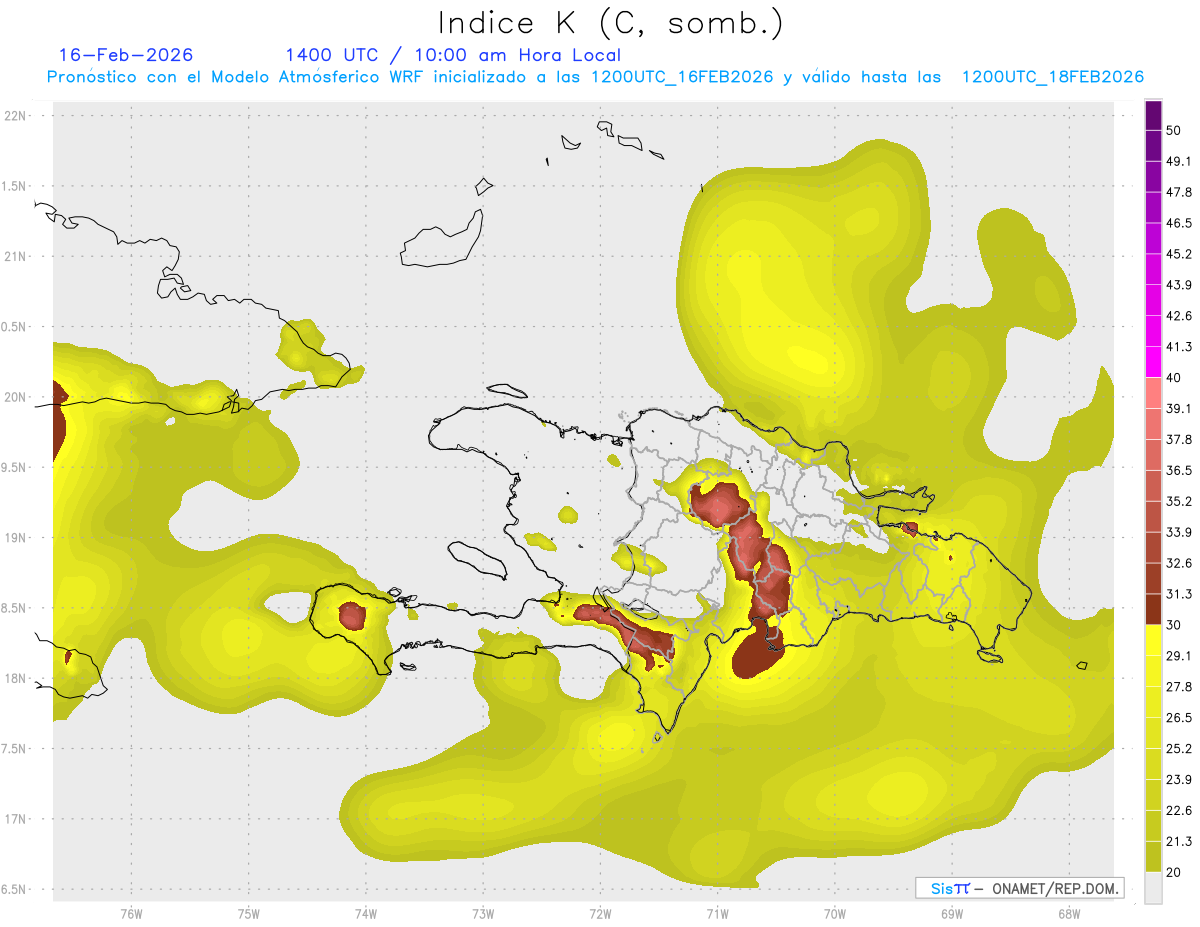Click the "21N" latitude label

(14, 256)
